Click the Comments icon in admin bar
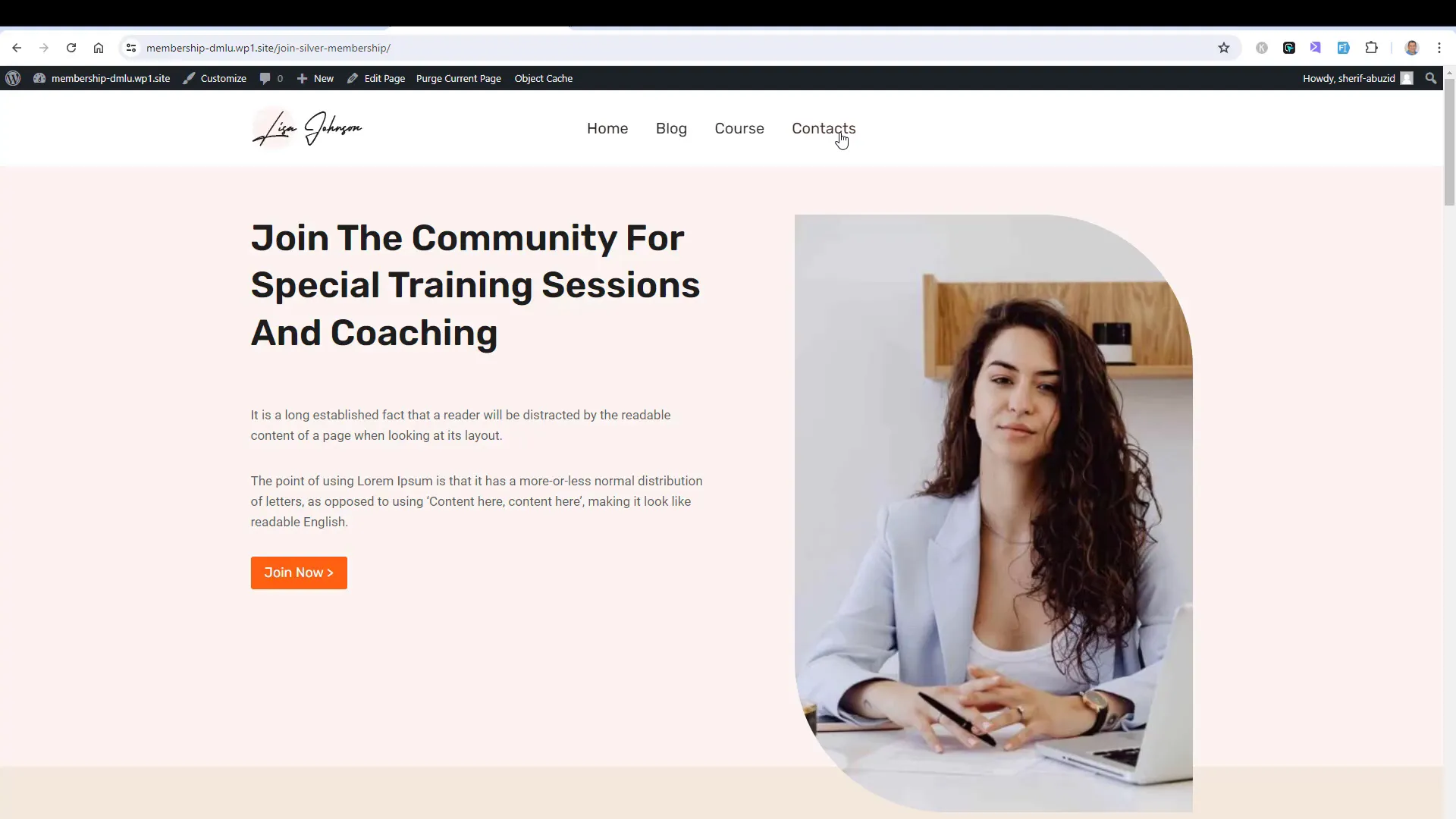The height and width of the screenshot is (819, 1456). [265, 78]
